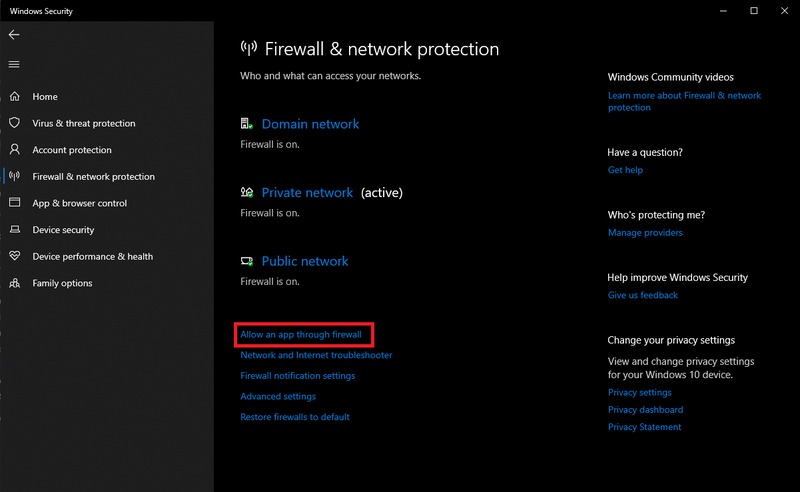Select Firewall & network protection in sidebar

93,177
